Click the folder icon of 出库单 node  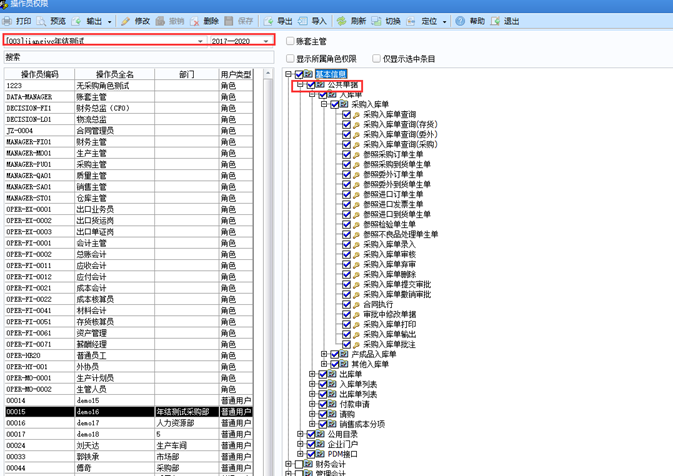pos(332,374)
